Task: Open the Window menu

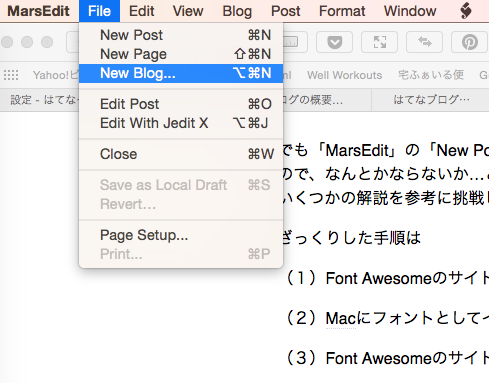Action: (410, 11)
